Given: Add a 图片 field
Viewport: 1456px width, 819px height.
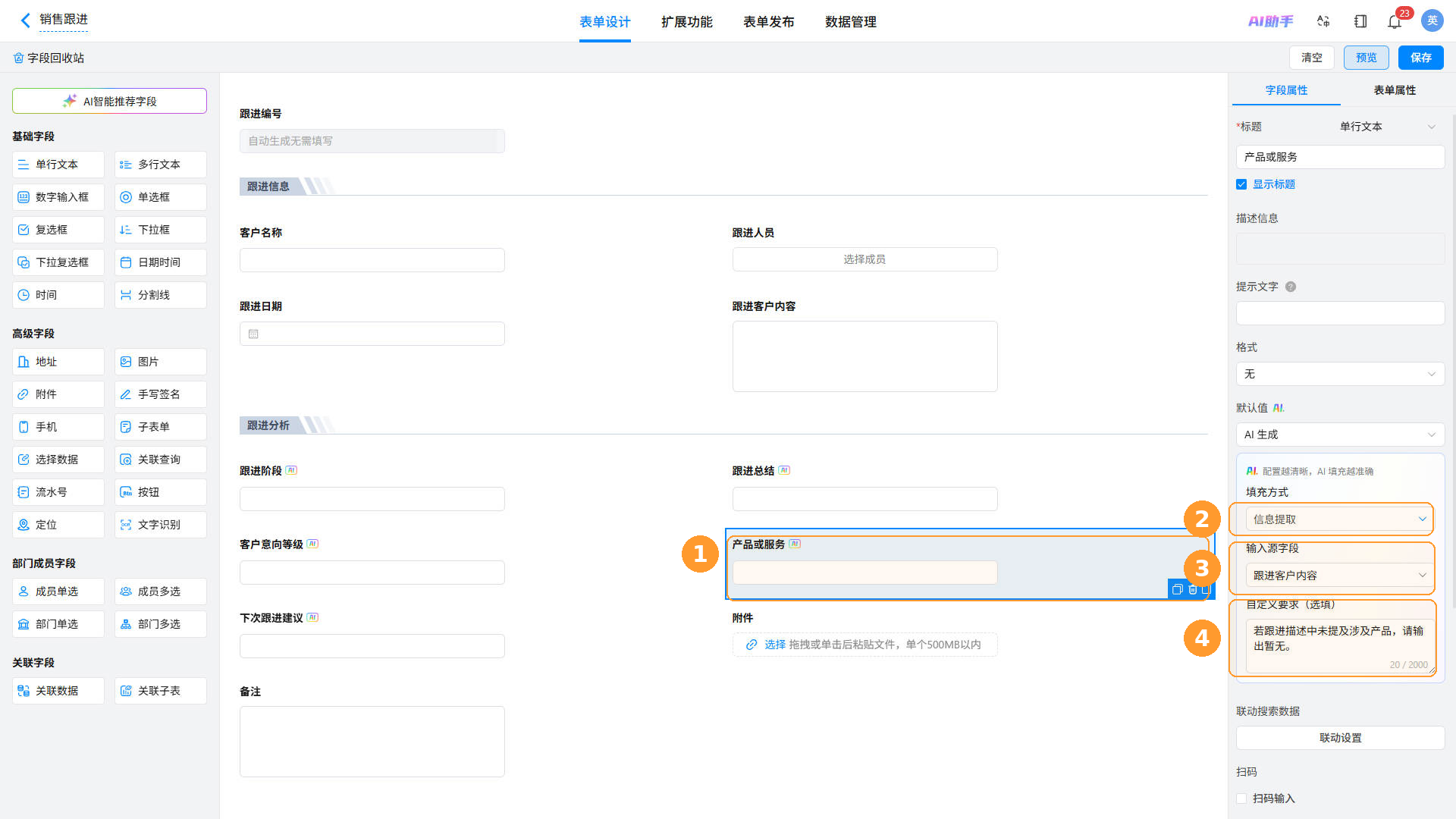Looking at the screenshot, I should [161, 362].
